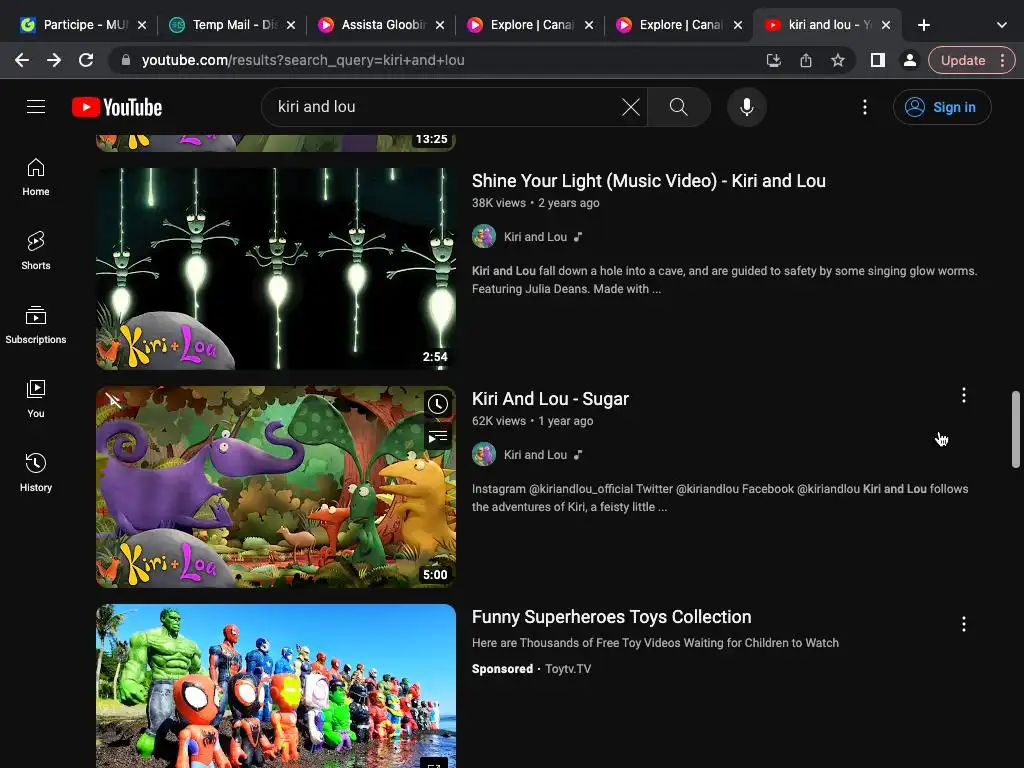Screen dimensions: 1024x768
Task: Bookmark this page with the star
Action: [x=838, y=61]
